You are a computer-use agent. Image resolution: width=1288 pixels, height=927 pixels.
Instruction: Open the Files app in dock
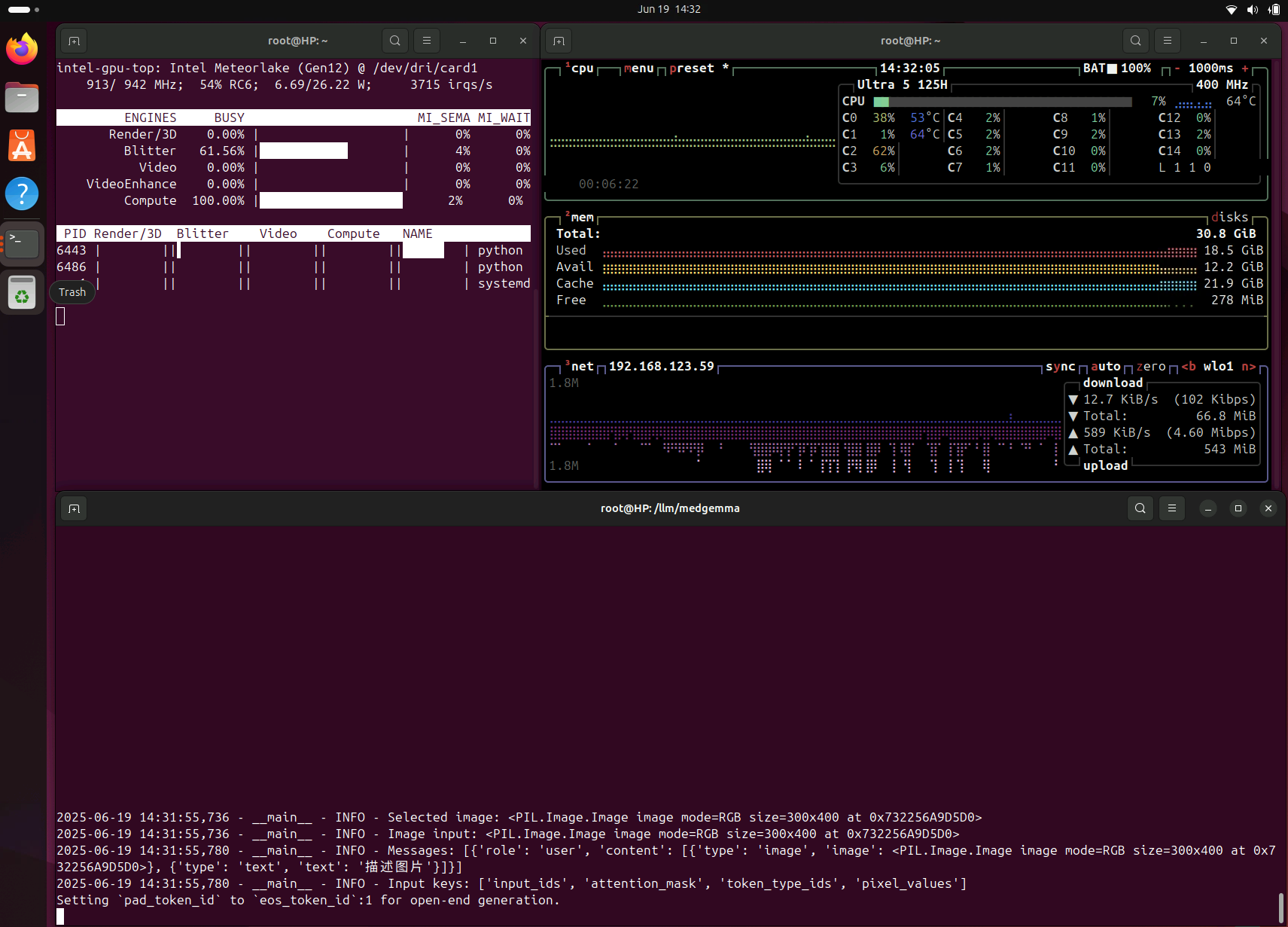(x=22, y=97)
